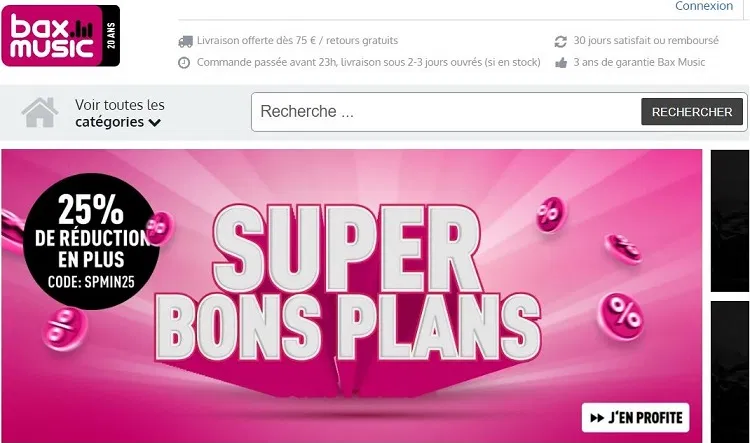Open the Connexion login link
The image size is (750, 443).
coord(704,6)
